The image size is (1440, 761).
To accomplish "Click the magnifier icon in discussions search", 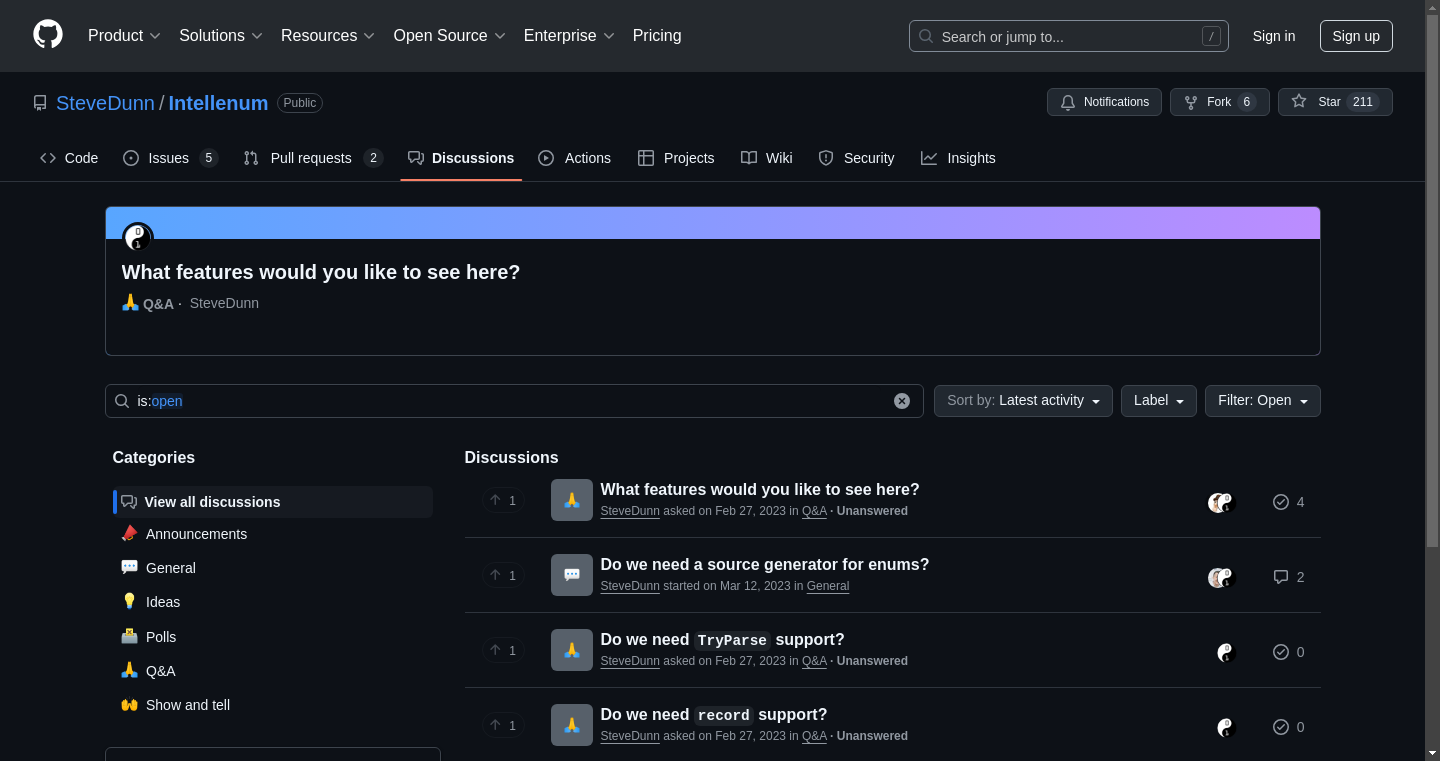I will coord(122,401).
